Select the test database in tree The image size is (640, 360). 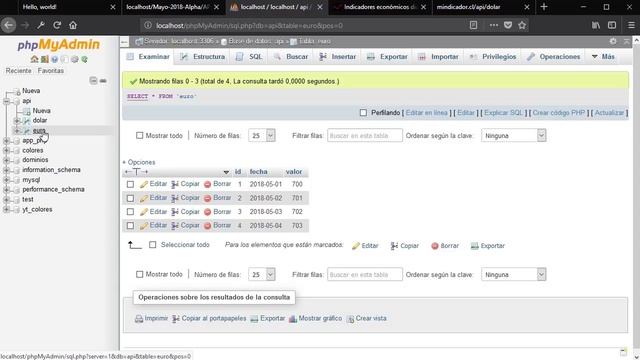[28, 200]
